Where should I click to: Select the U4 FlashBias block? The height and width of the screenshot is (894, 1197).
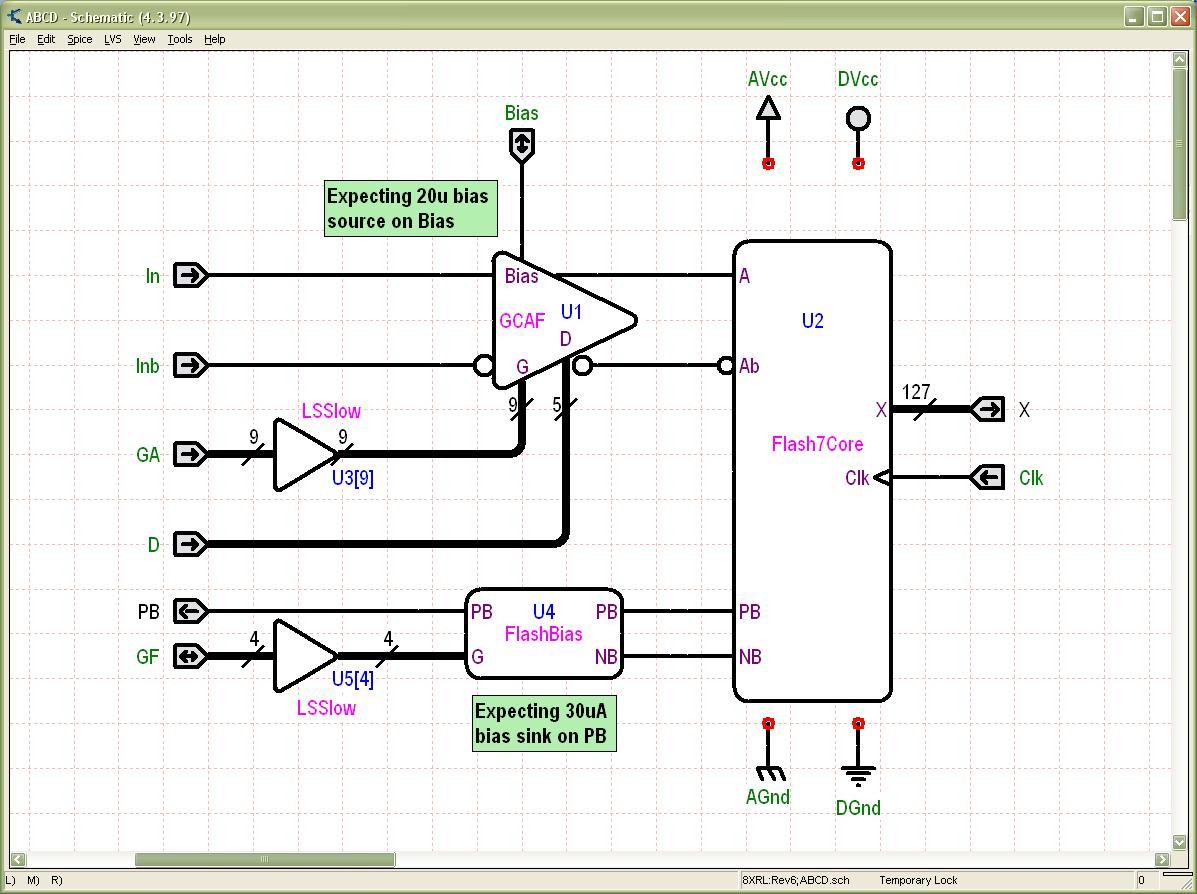click(543, 633)
